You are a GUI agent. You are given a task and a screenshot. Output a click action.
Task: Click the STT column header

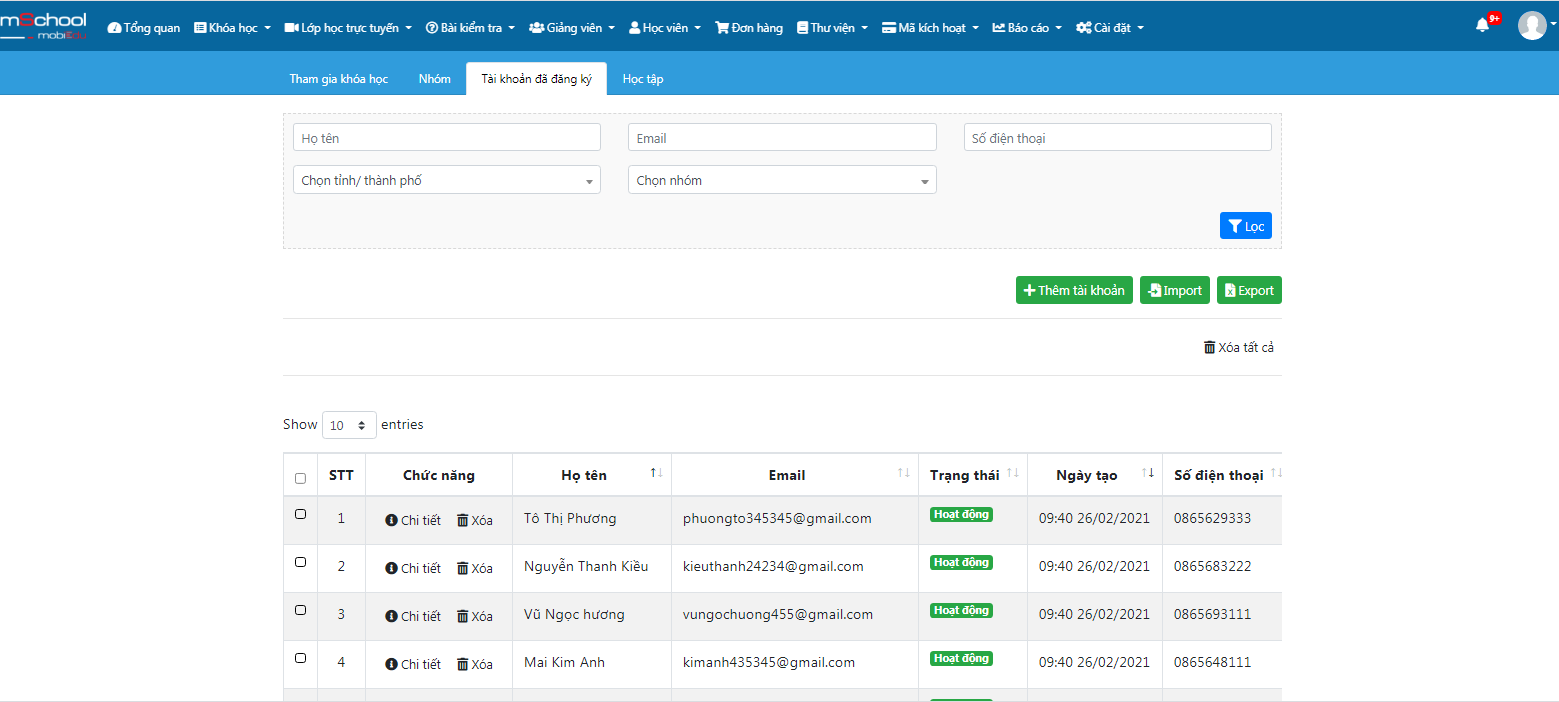point(341,475)
